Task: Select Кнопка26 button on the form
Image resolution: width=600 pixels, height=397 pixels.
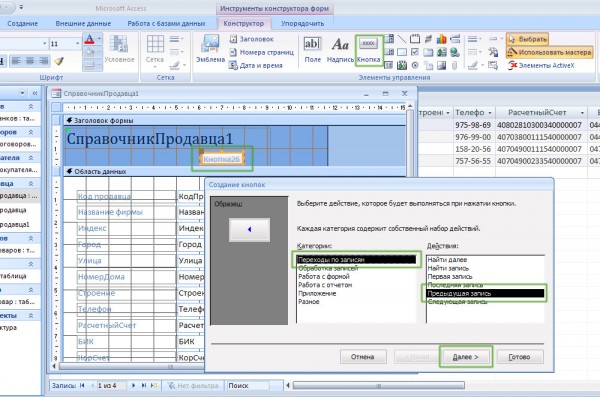Action: [x=222, y=159]
